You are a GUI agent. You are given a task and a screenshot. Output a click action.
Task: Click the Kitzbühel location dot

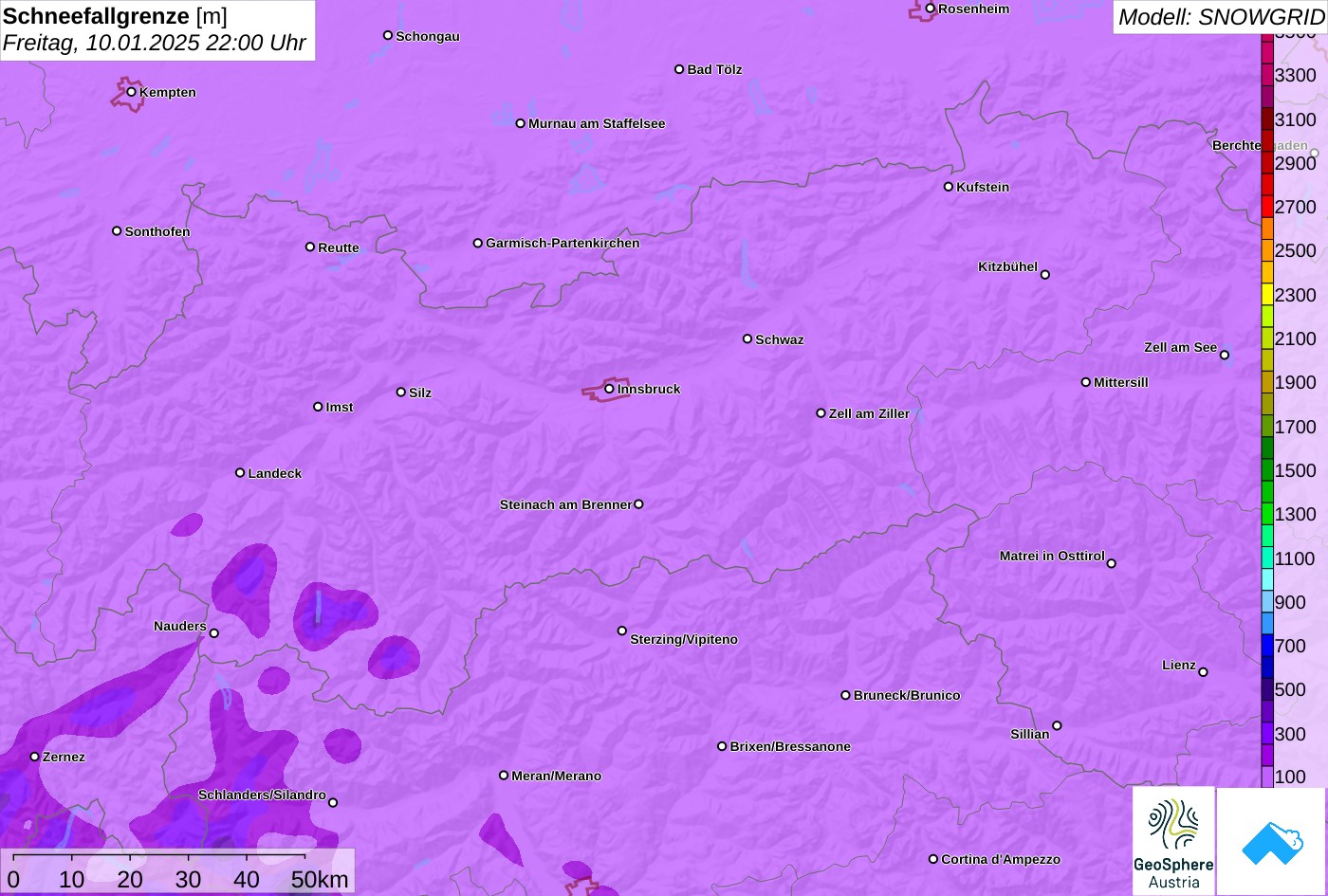[x=1045, y=275]
